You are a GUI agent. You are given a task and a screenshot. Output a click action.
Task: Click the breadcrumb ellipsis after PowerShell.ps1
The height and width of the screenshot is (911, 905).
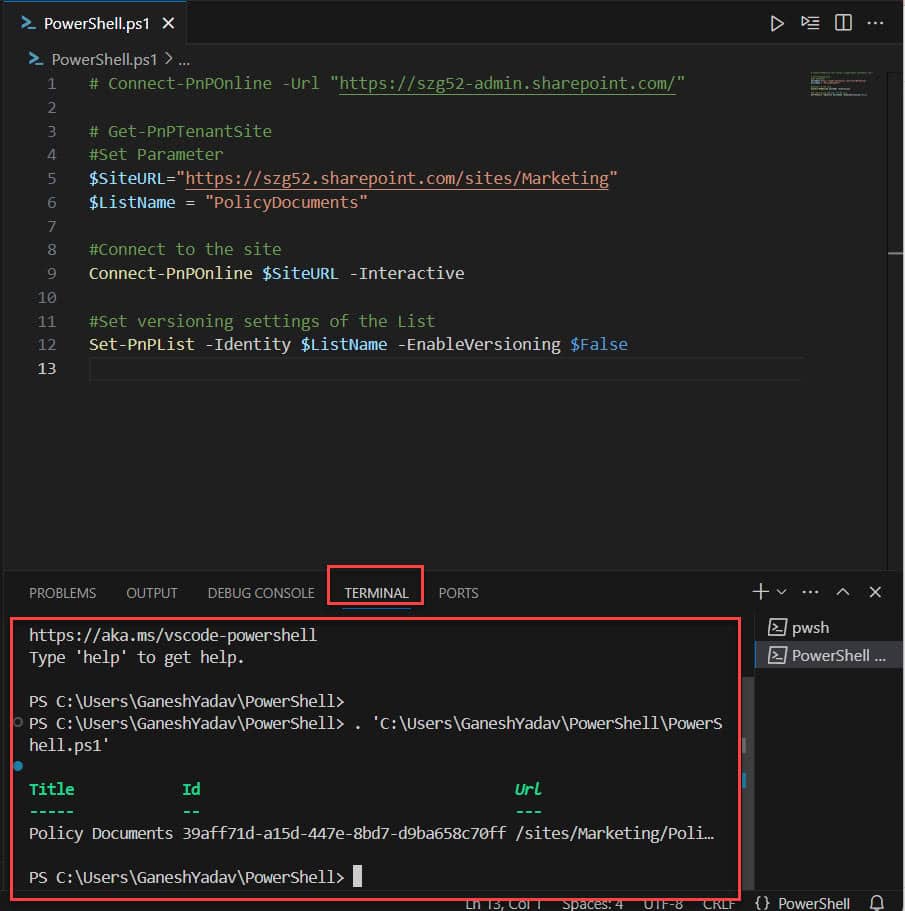click(x=184, y=60)
